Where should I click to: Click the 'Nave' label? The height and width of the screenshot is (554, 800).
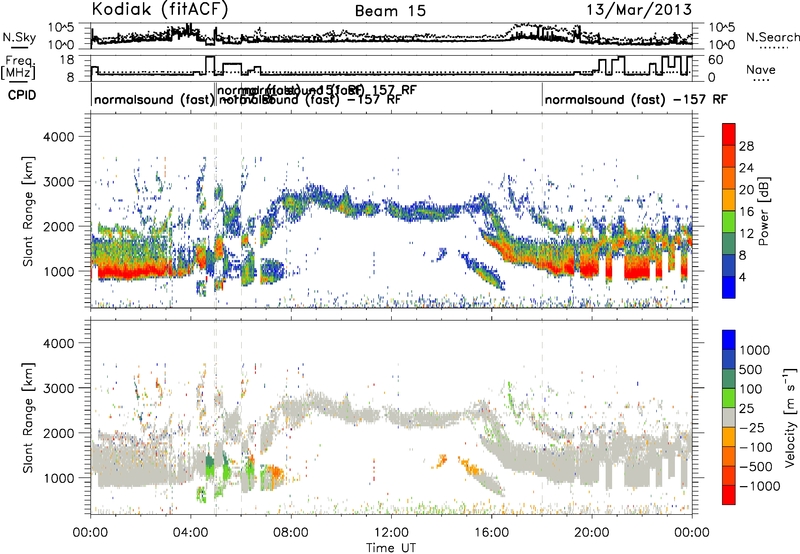point(760,70)
